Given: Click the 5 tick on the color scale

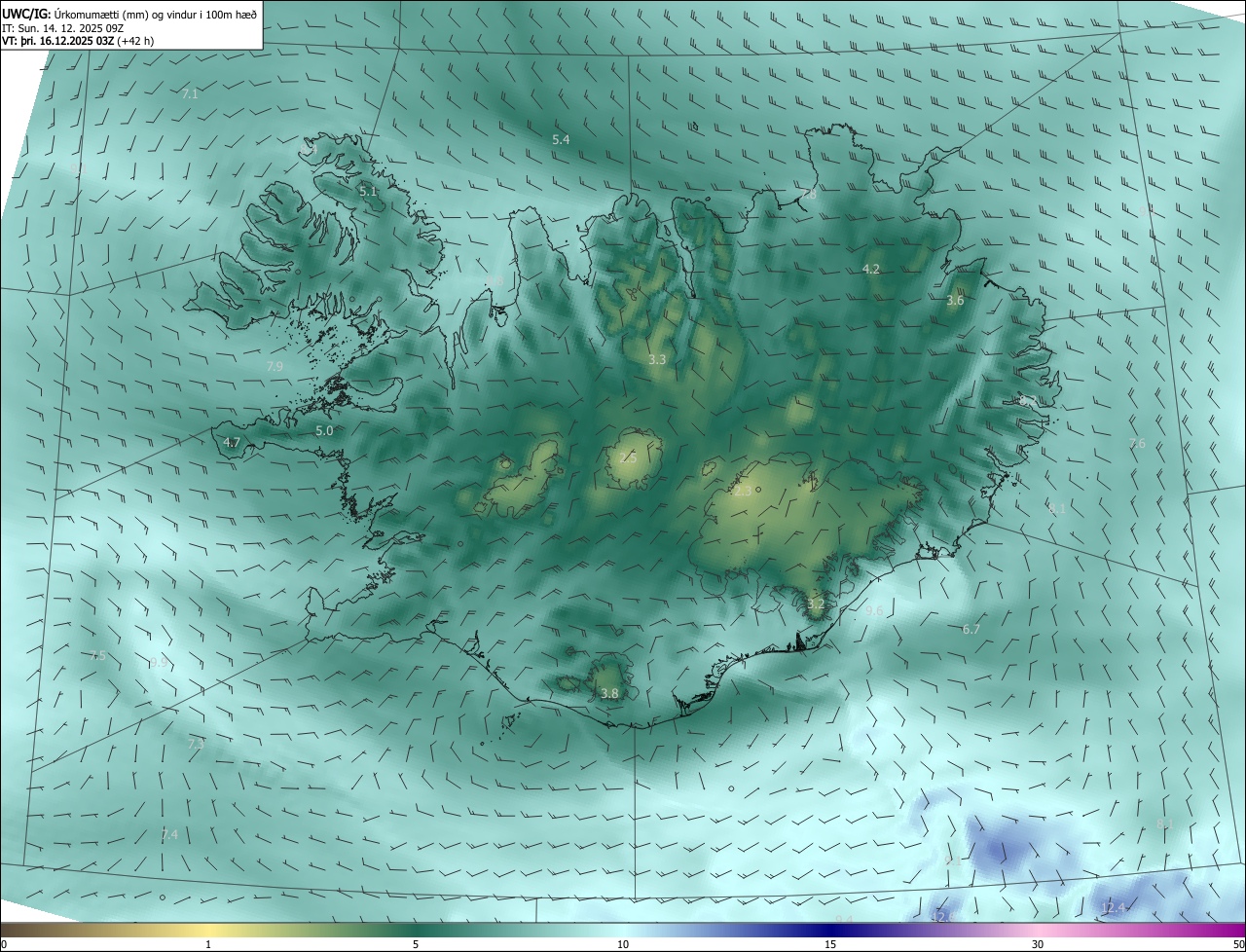Looking at the screenshot, I should click(x=416, y=944).
